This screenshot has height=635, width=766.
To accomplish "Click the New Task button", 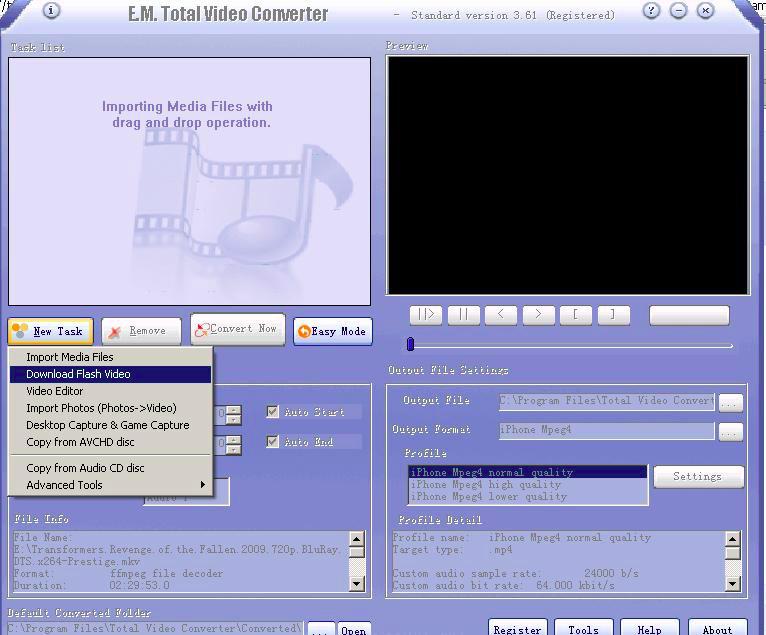I will tap(50, 331).
